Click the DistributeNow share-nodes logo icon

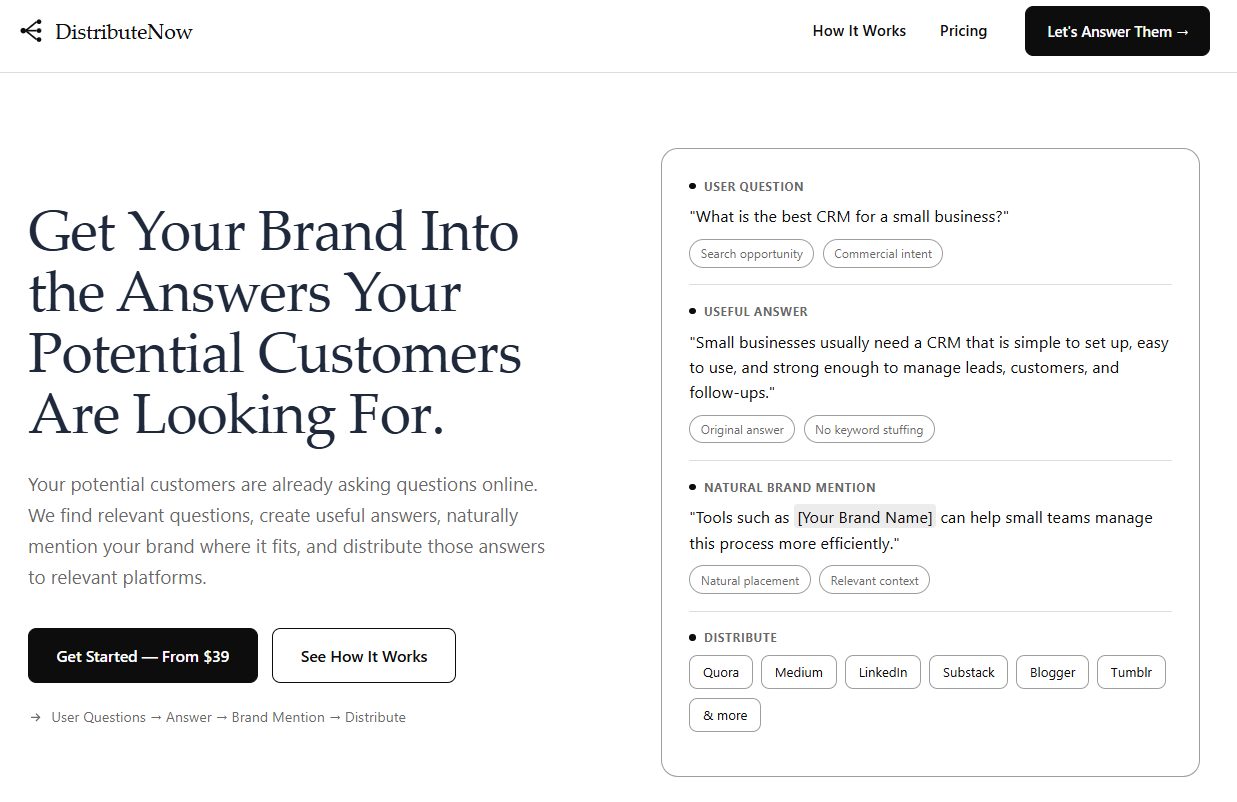31,31
